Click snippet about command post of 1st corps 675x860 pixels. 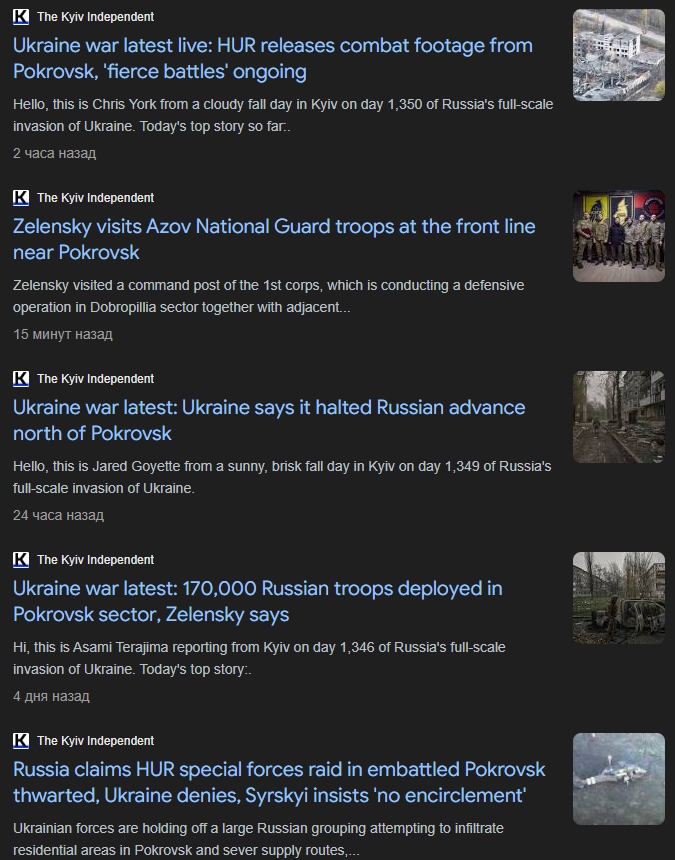[269, 296]
